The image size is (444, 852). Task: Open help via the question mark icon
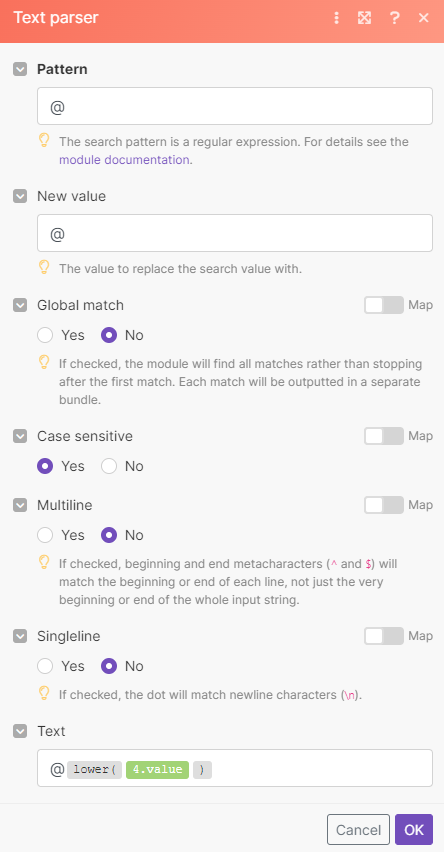point(395,18)
